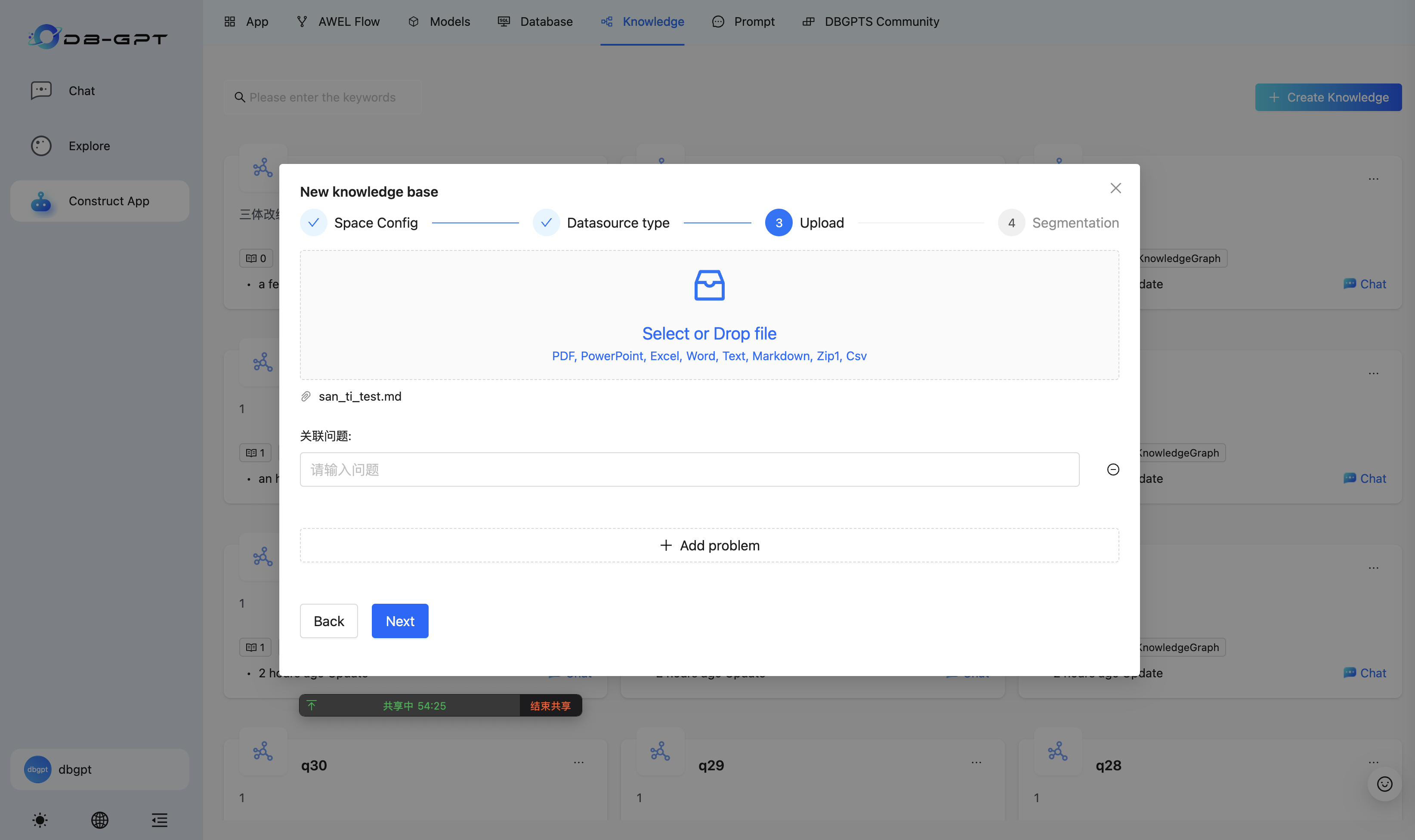1415x840 pixels.
Task: Click the dbgpt user avatar
Action: pyautogui.click(x=37, y=769)
